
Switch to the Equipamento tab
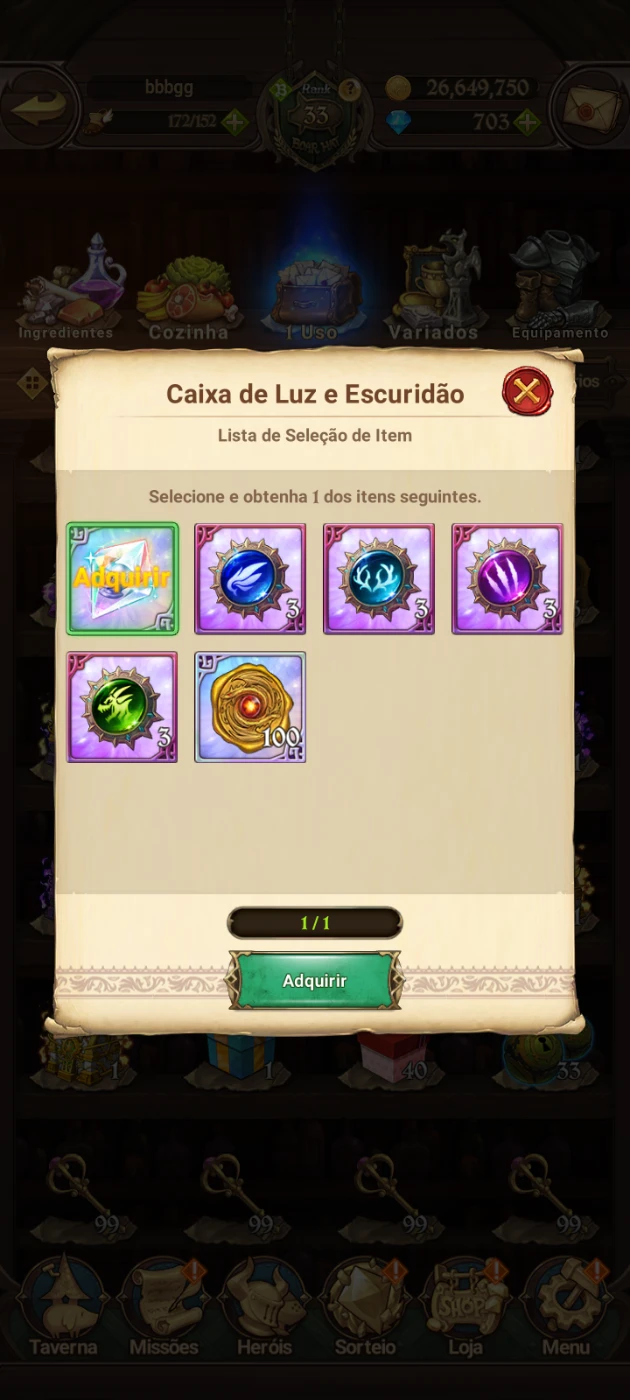pos(559,288)
